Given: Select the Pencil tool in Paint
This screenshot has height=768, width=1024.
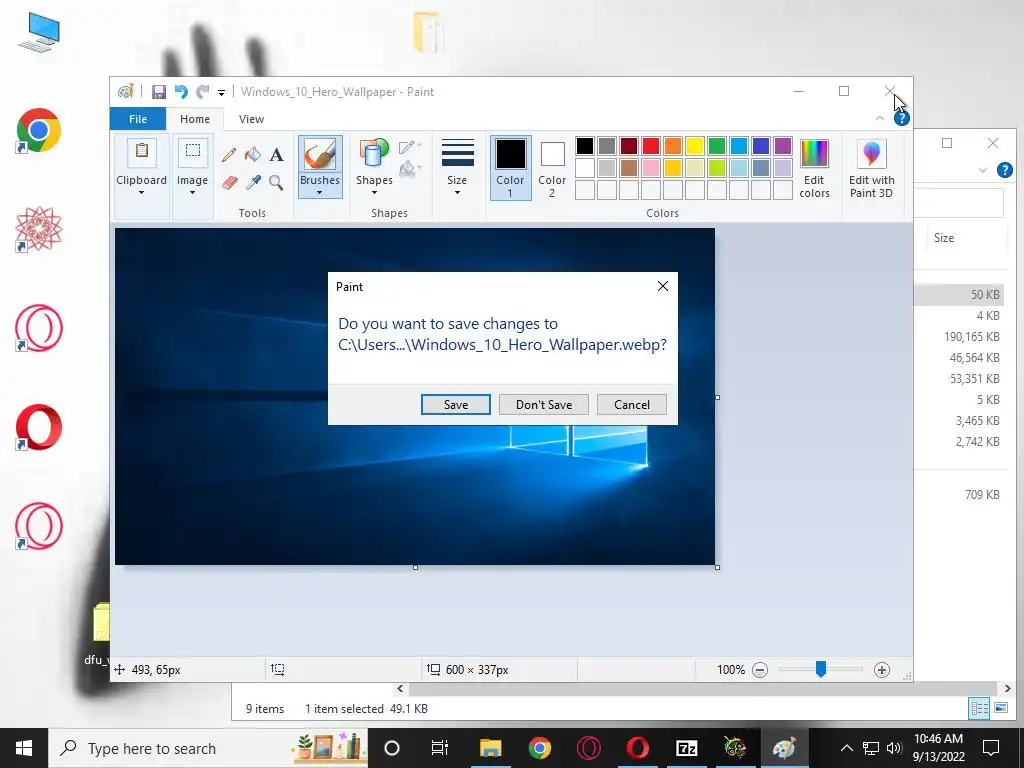Looking at the screenshot, I should click(229, 155).
